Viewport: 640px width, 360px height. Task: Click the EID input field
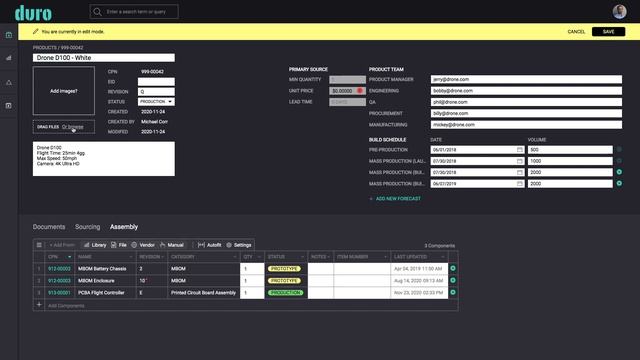[156, 82]
